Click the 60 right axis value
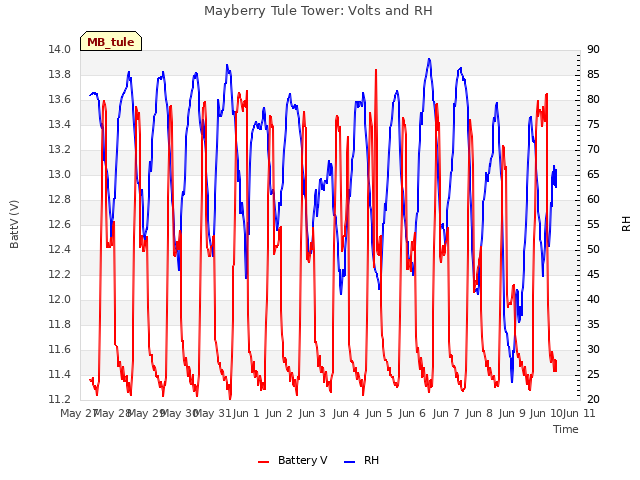The height and width of the screenshot is (480, 640). (x=593, y=200)
